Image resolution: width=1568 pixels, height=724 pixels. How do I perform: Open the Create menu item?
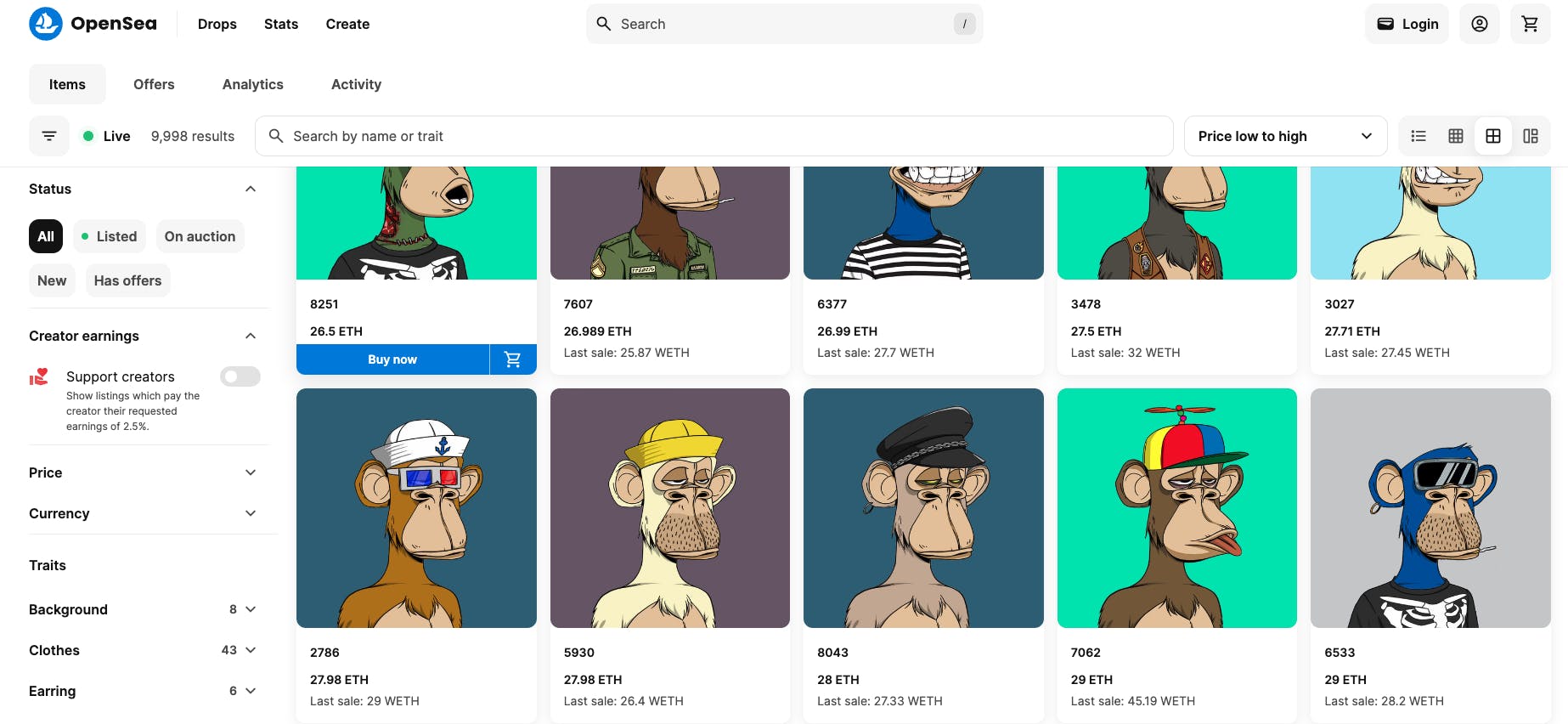(x=347, y=24)
